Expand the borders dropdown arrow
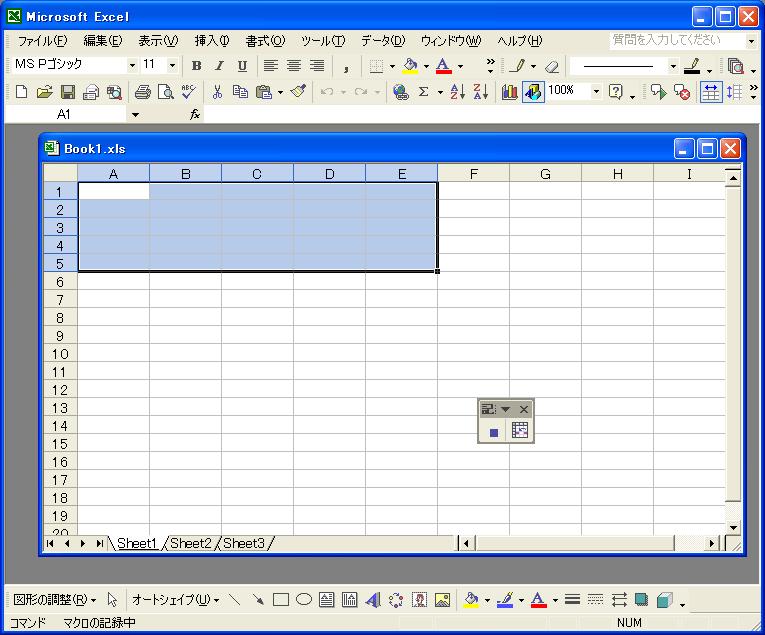The height and width of the screenshot is (635, 765). tap(392, 66)
